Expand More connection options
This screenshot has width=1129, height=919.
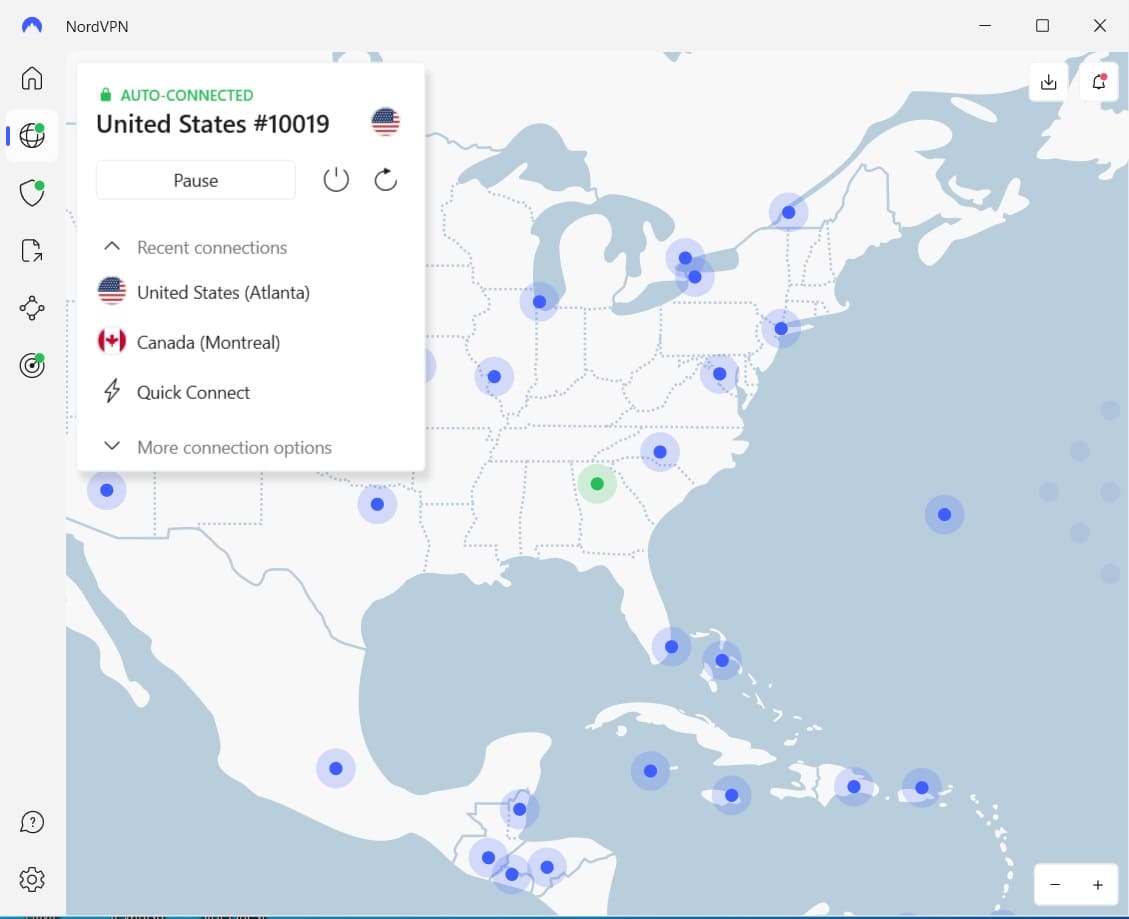(x=217, y=447)
